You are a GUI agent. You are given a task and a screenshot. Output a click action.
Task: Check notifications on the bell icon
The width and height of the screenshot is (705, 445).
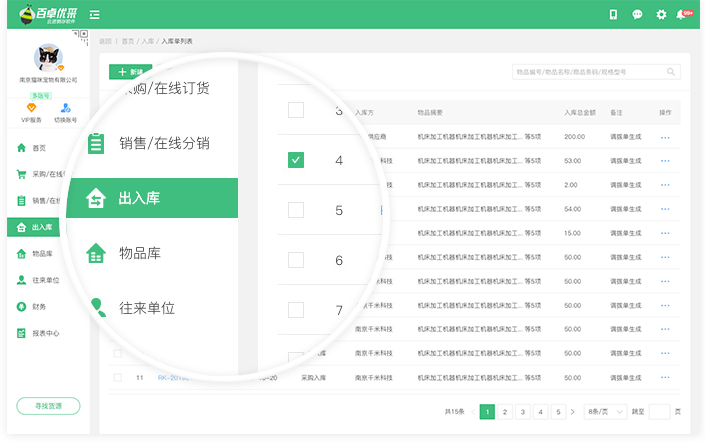pyautogui.click(x=682, y=14)
